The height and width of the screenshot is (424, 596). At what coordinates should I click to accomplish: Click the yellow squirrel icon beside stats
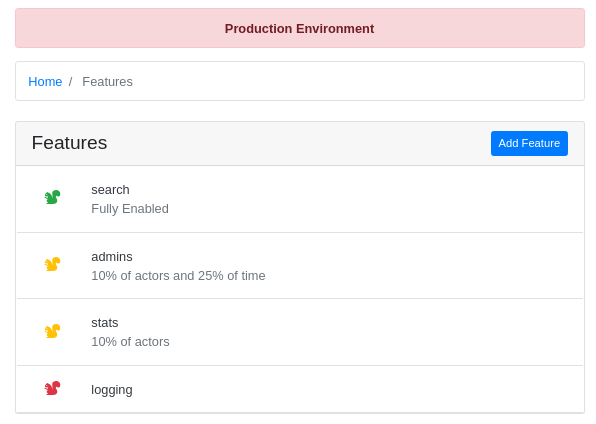click(52, 331)
